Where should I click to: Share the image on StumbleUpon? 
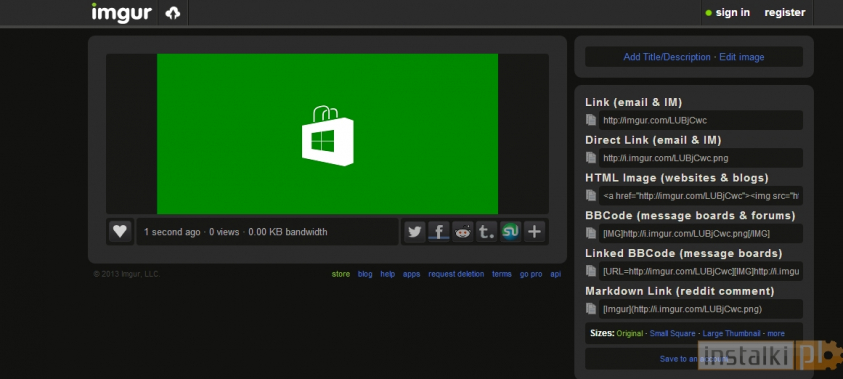[510, 232]
